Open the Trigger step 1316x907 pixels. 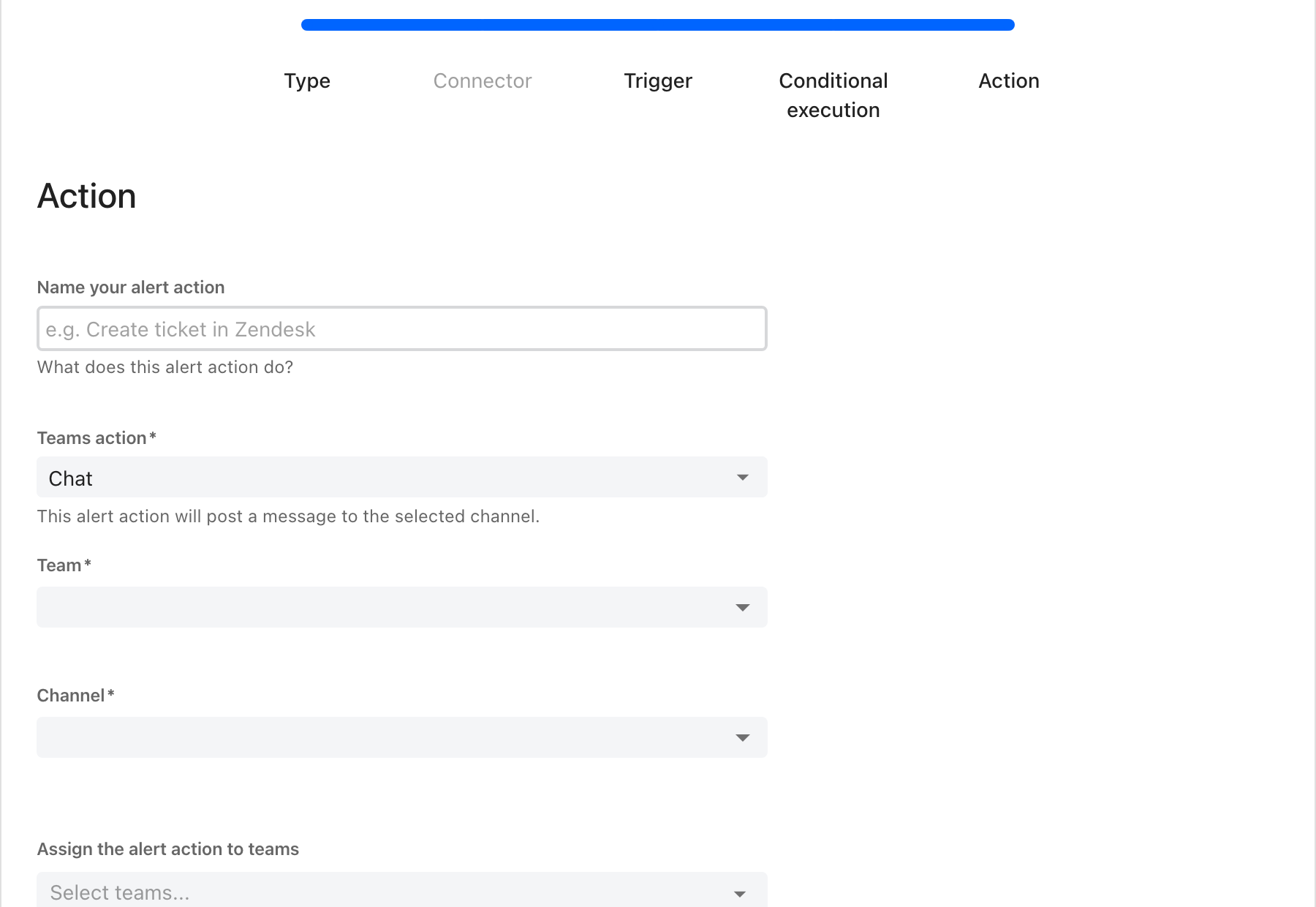(x=658, y=80)
